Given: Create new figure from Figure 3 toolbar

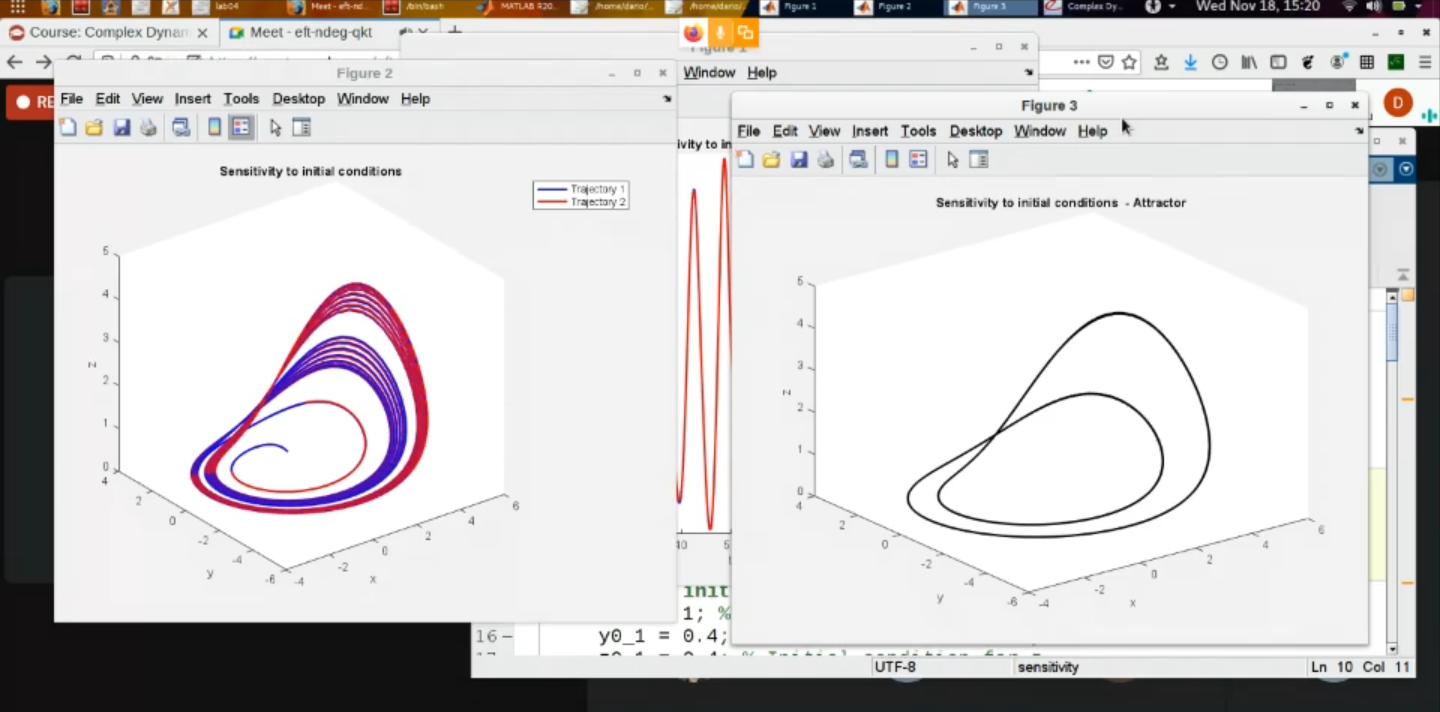Looking at the screenshot, I should [x=745, y=159].
